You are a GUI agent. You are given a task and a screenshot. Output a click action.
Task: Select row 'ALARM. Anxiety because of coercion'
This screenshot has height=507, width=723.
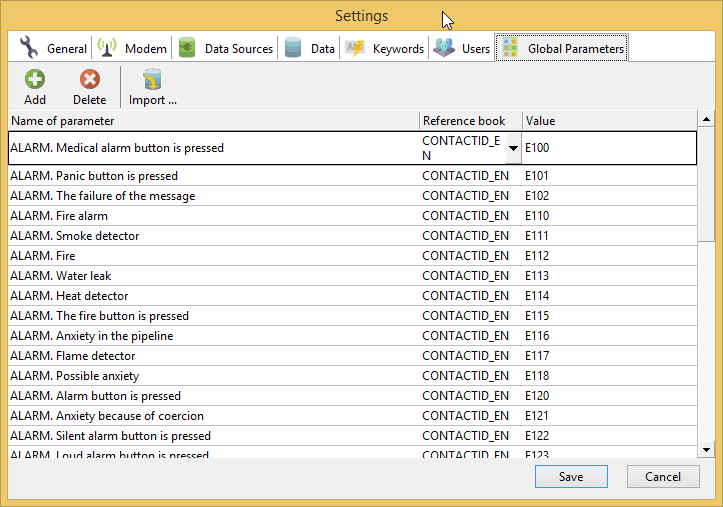[x=352, y=416]
